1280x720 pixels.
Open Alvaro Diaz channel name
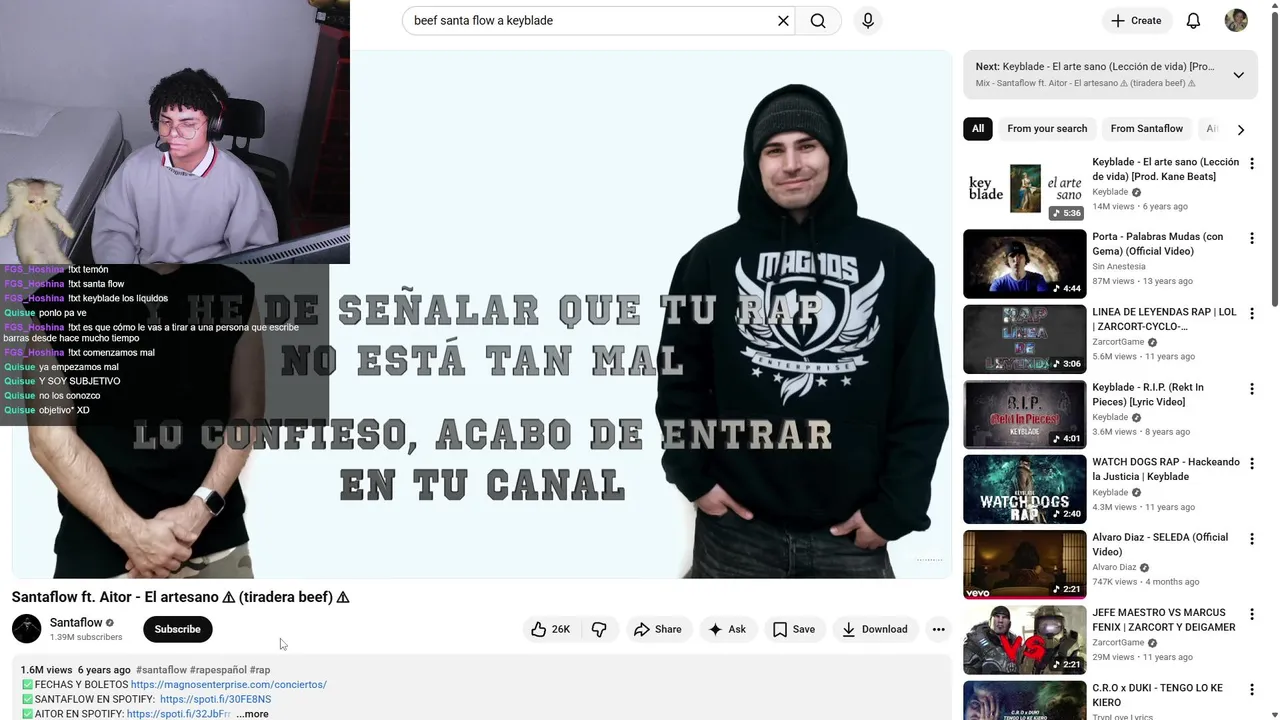coord(1114,567)
